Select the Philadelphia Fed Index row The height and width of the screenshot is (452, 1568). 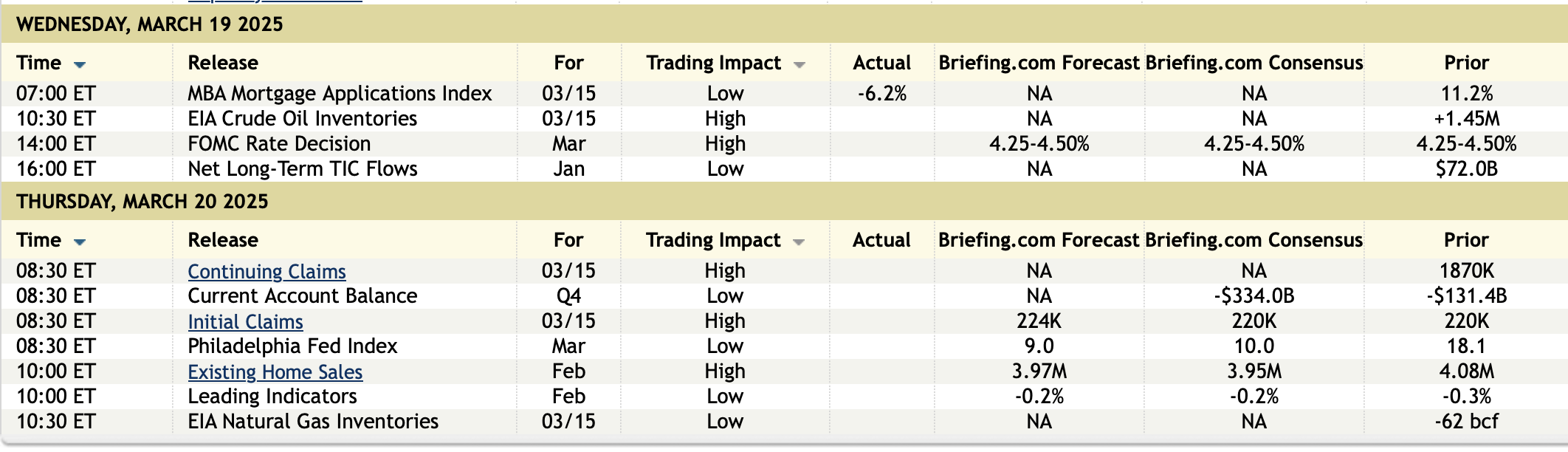point(292,346)
